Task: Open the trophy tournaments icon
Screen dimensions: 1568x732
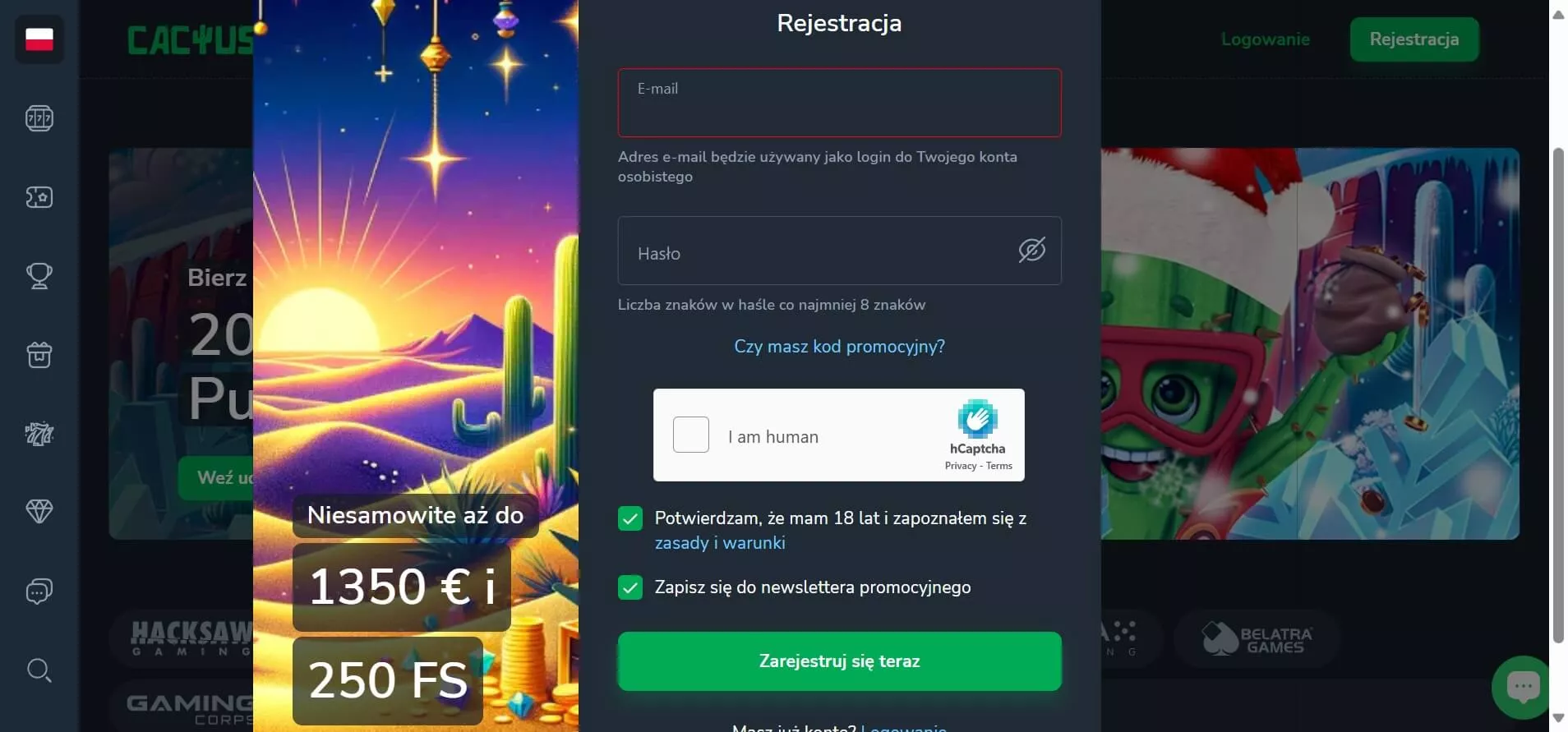Action: pos(39,276)
